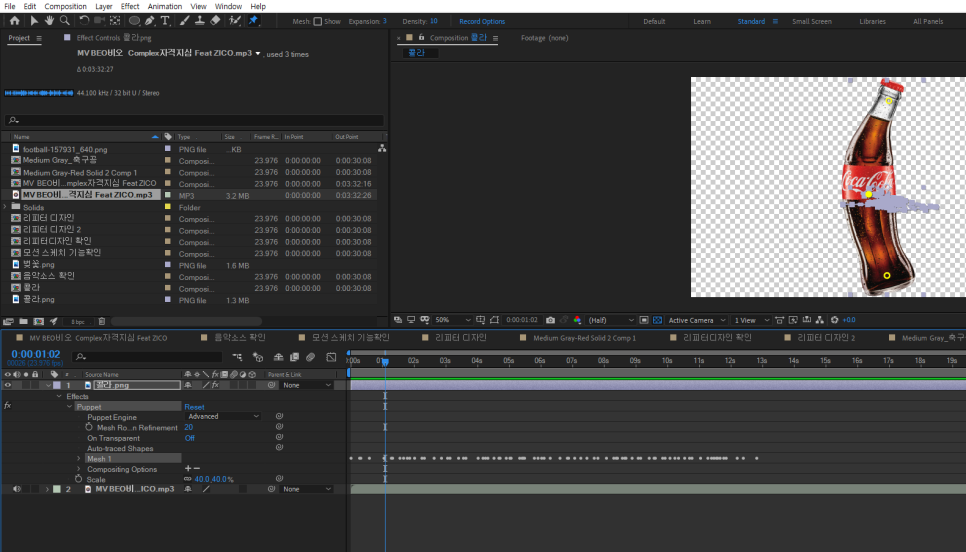Expand the MV BEO mp3 layer
Viewport: 966px width, 552px height.
coord(47,489)
